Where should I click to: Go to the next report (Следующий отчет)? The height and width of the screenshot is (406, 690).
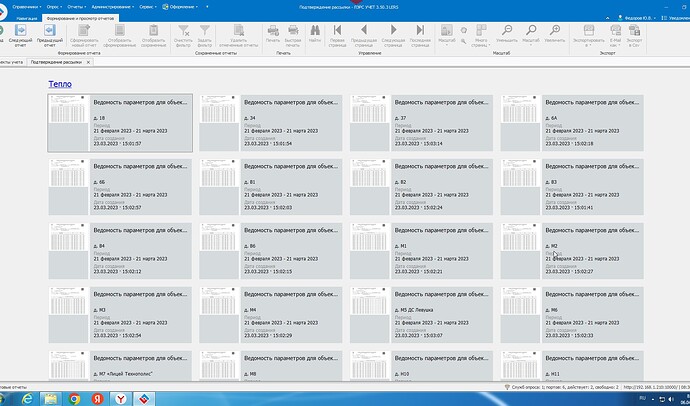coord(21,35)
